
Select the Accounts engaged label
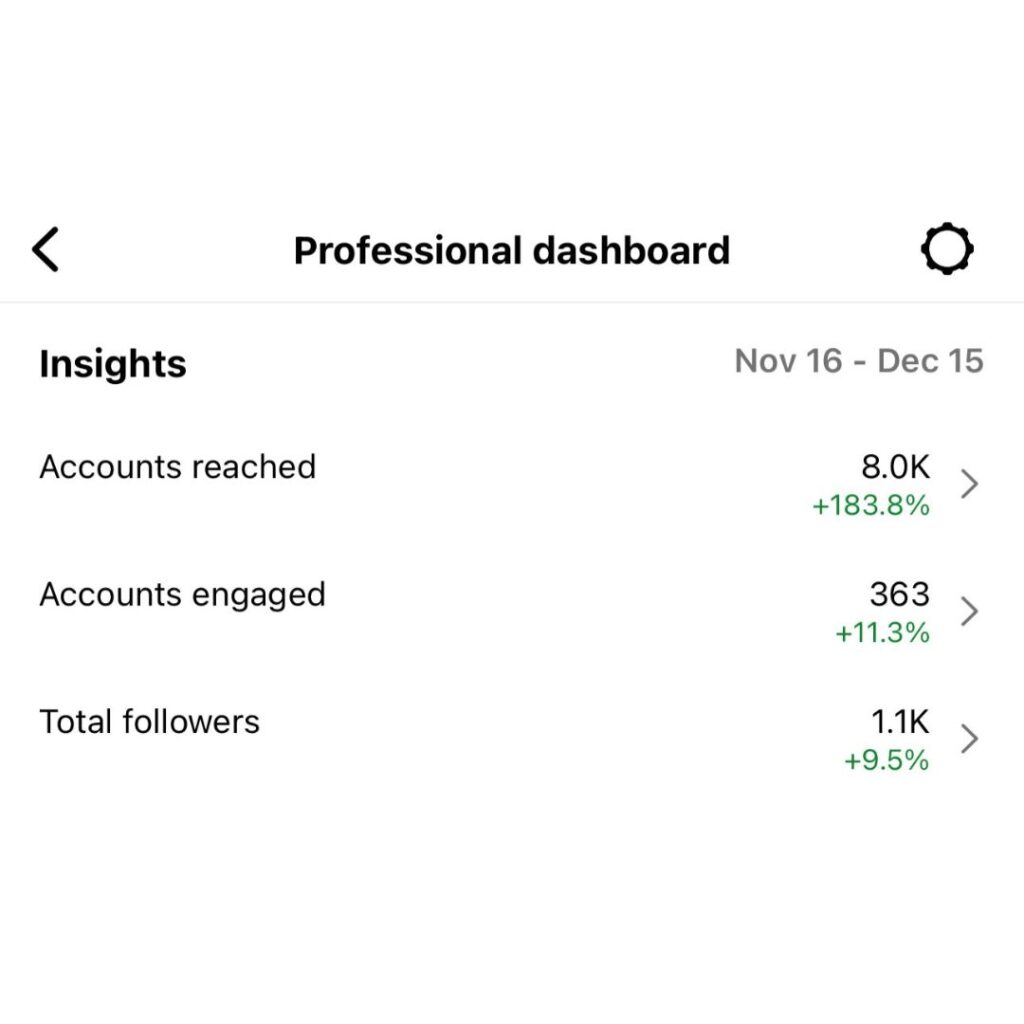182,595
